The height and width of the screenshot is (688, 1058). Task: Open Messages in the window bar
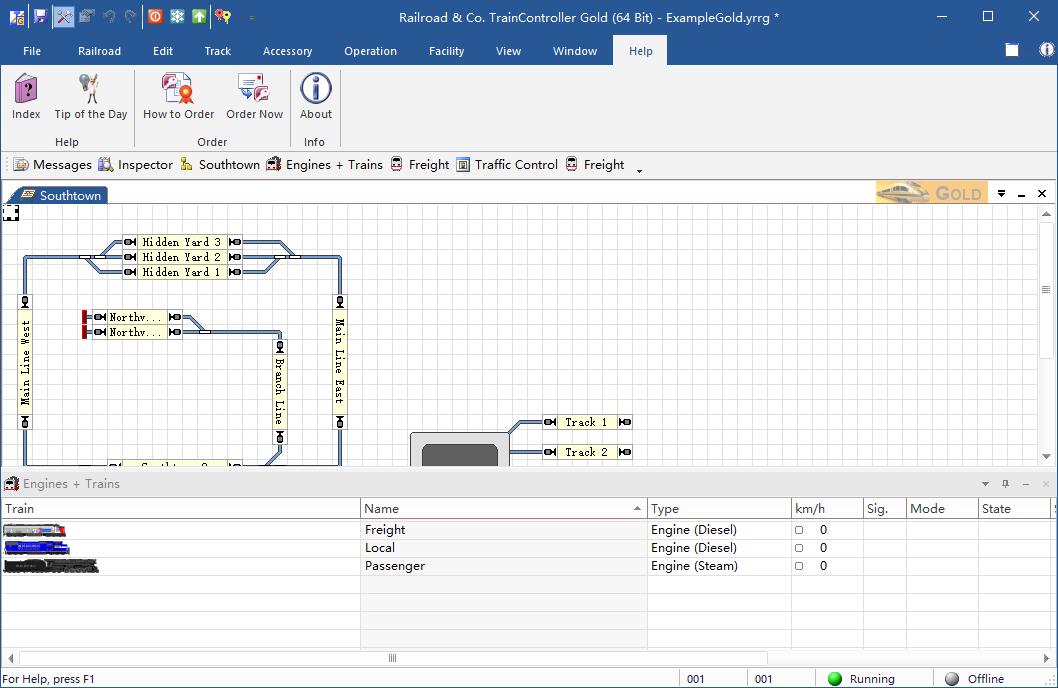tap(53, 165)
